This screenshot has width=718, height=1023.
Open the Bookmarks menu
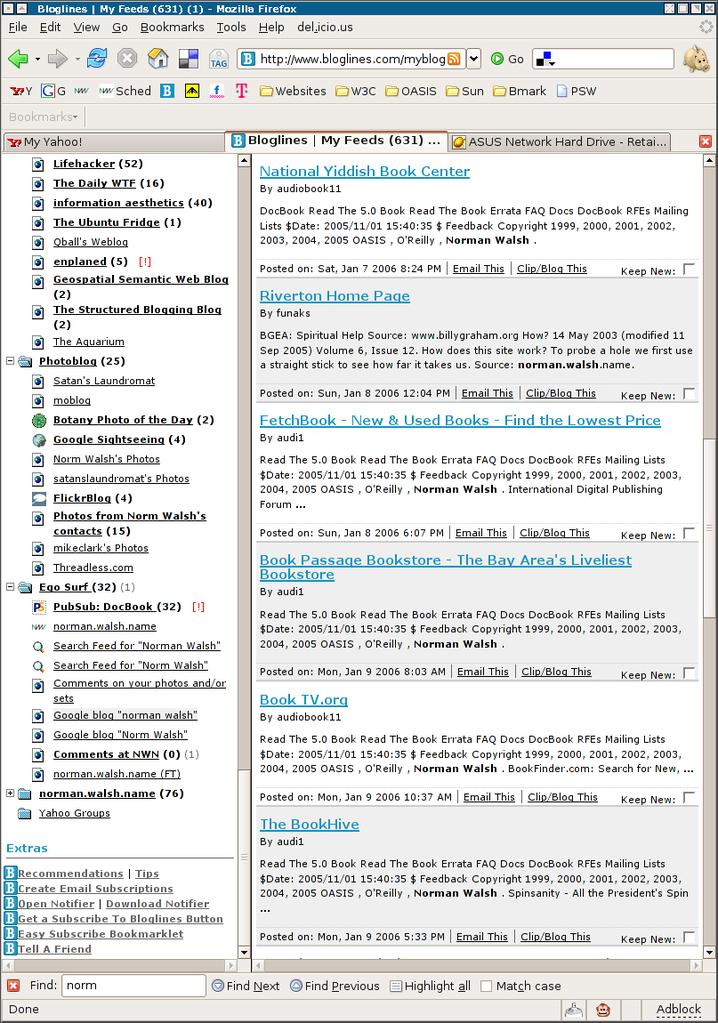coord(172,27)
